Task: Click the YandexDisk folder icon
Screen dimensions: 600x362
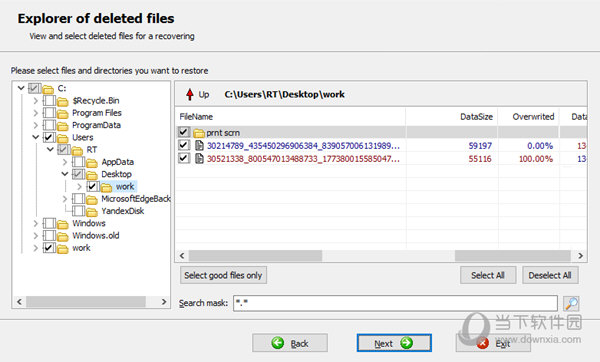Action: pyautogui.click(x=92, y=211)
